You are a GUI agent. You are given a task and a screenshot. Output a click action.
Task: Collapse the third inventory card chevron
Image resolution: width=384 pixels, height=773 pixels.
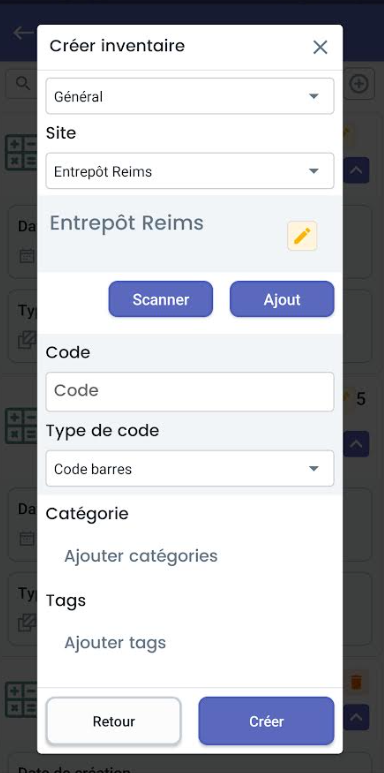click(356, 717)
